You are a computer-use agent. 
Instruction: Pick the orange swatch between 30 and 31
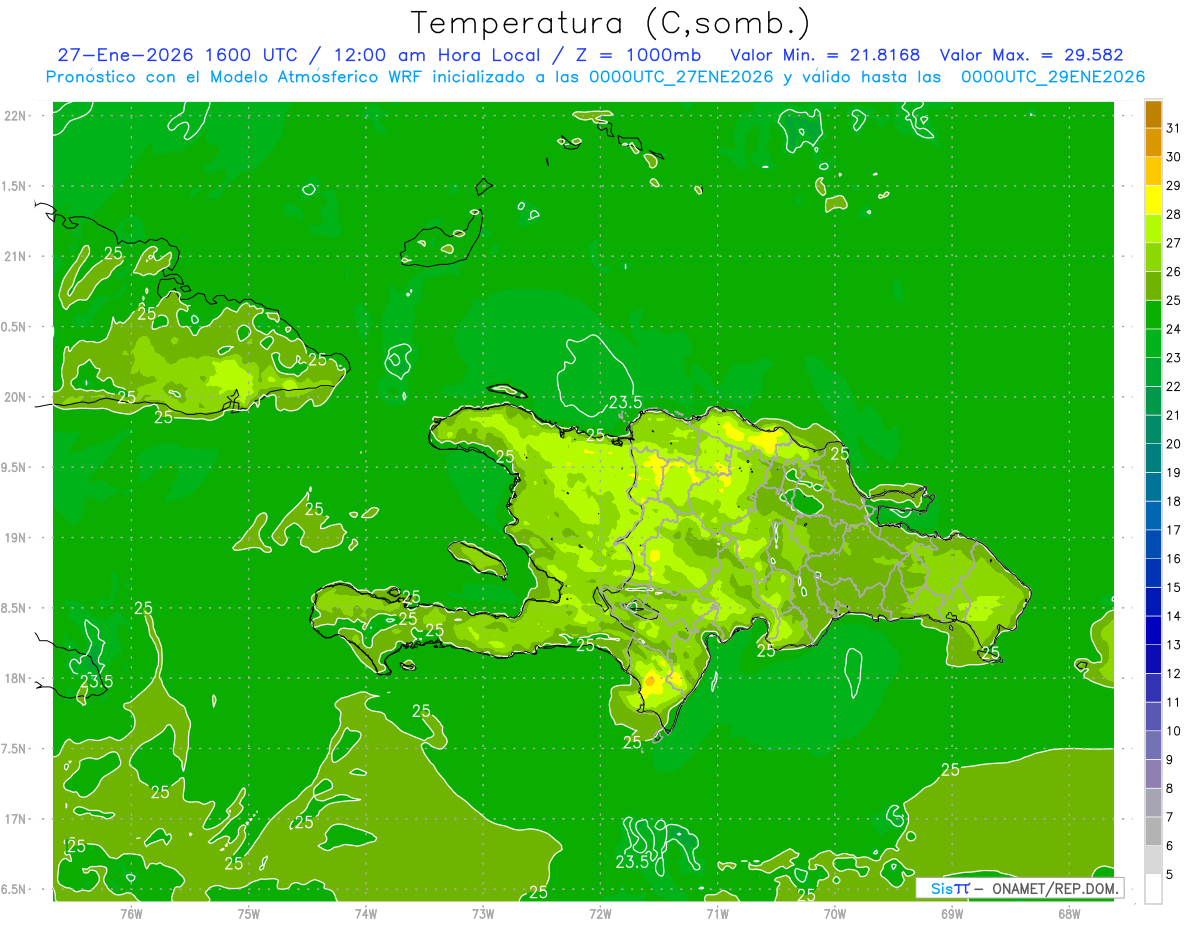tap(1153, 143)
